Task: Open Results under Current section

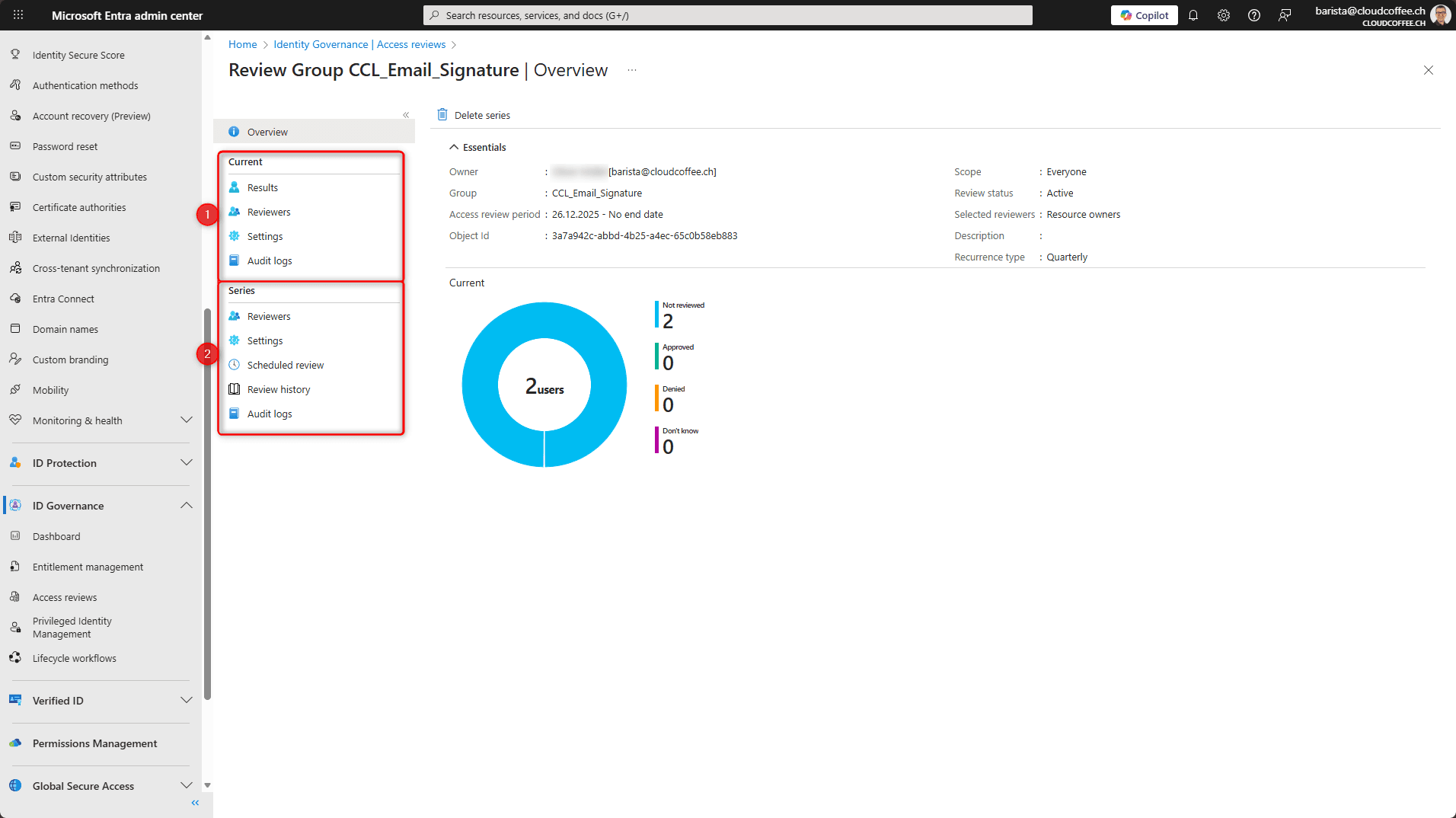Action: tap(263, 187)
